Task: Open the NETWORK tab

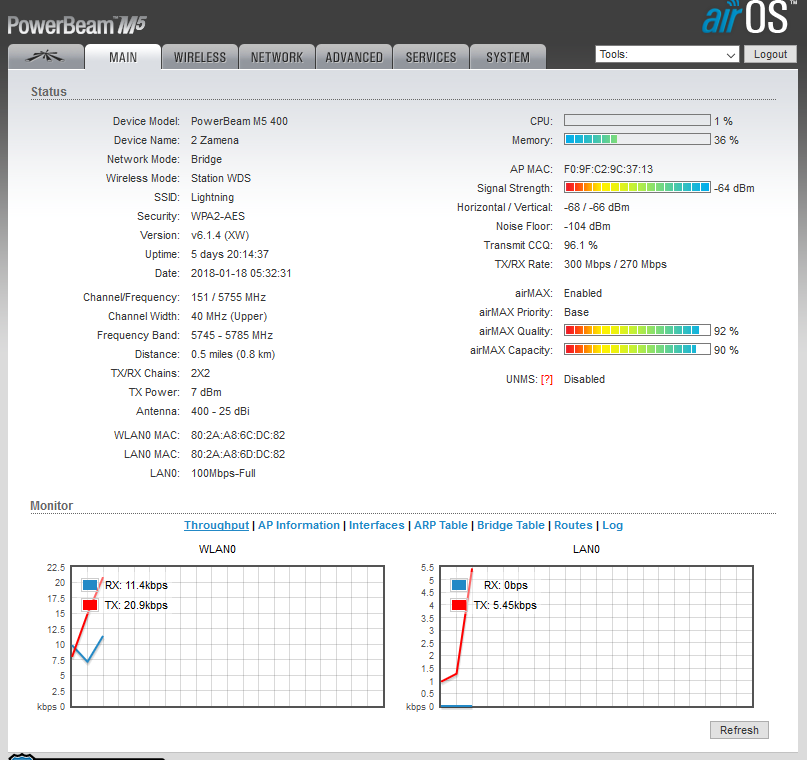Action: (x=276, y=57)
